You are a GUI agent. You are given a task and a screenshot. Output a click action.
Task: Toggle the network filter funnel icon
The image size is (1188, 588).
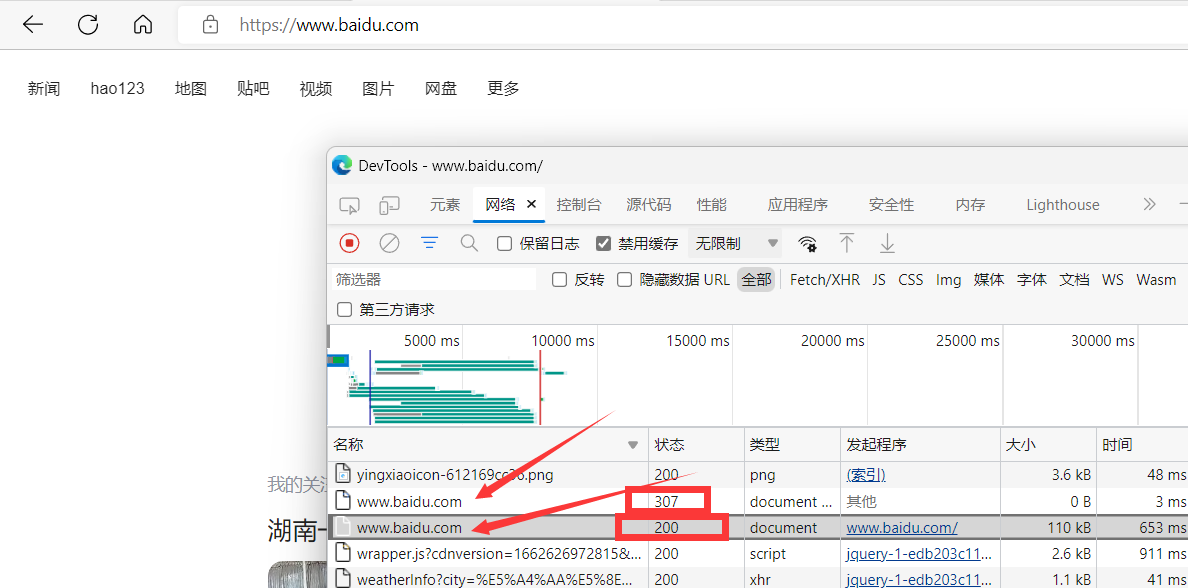(430, 243)
